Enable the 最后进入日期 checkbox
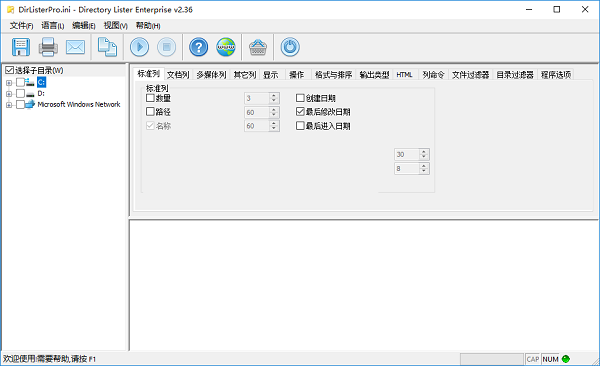600x366 pixels. 300,126
